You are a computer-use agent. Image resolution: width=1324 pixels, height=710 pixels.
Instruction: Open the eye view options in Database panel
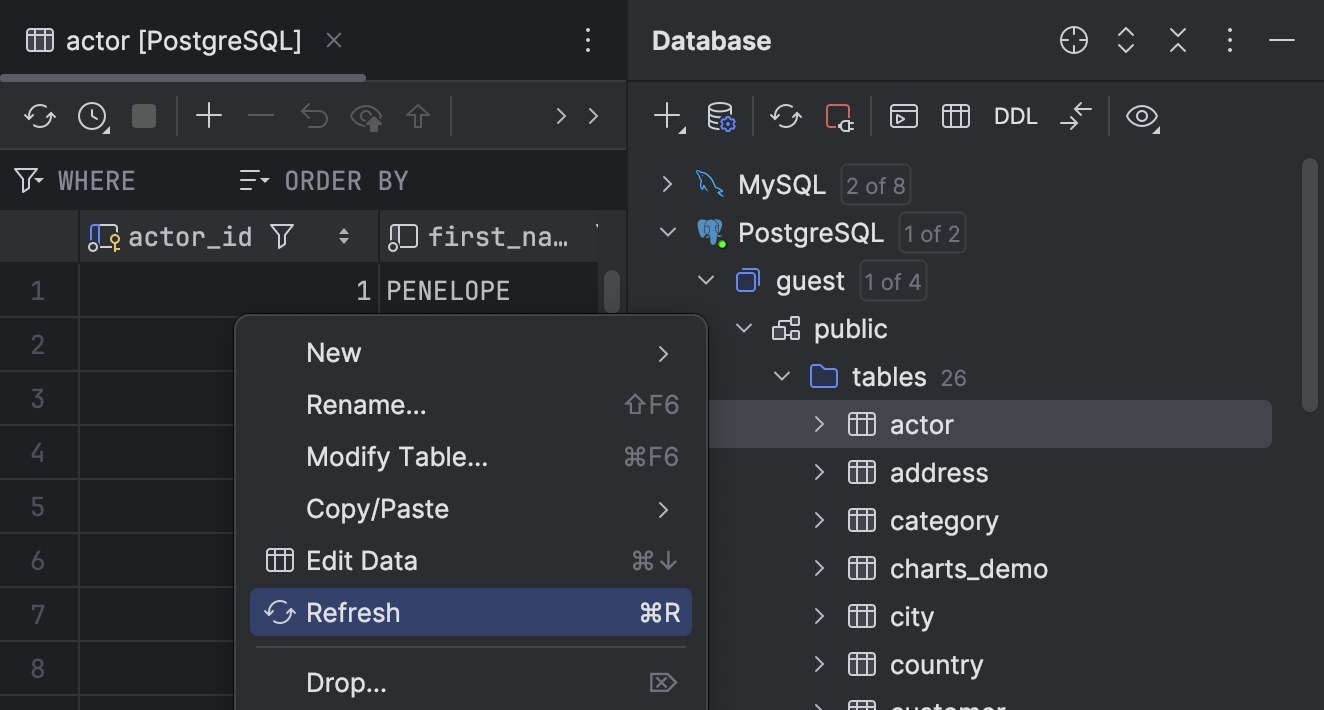(1142, 116)
